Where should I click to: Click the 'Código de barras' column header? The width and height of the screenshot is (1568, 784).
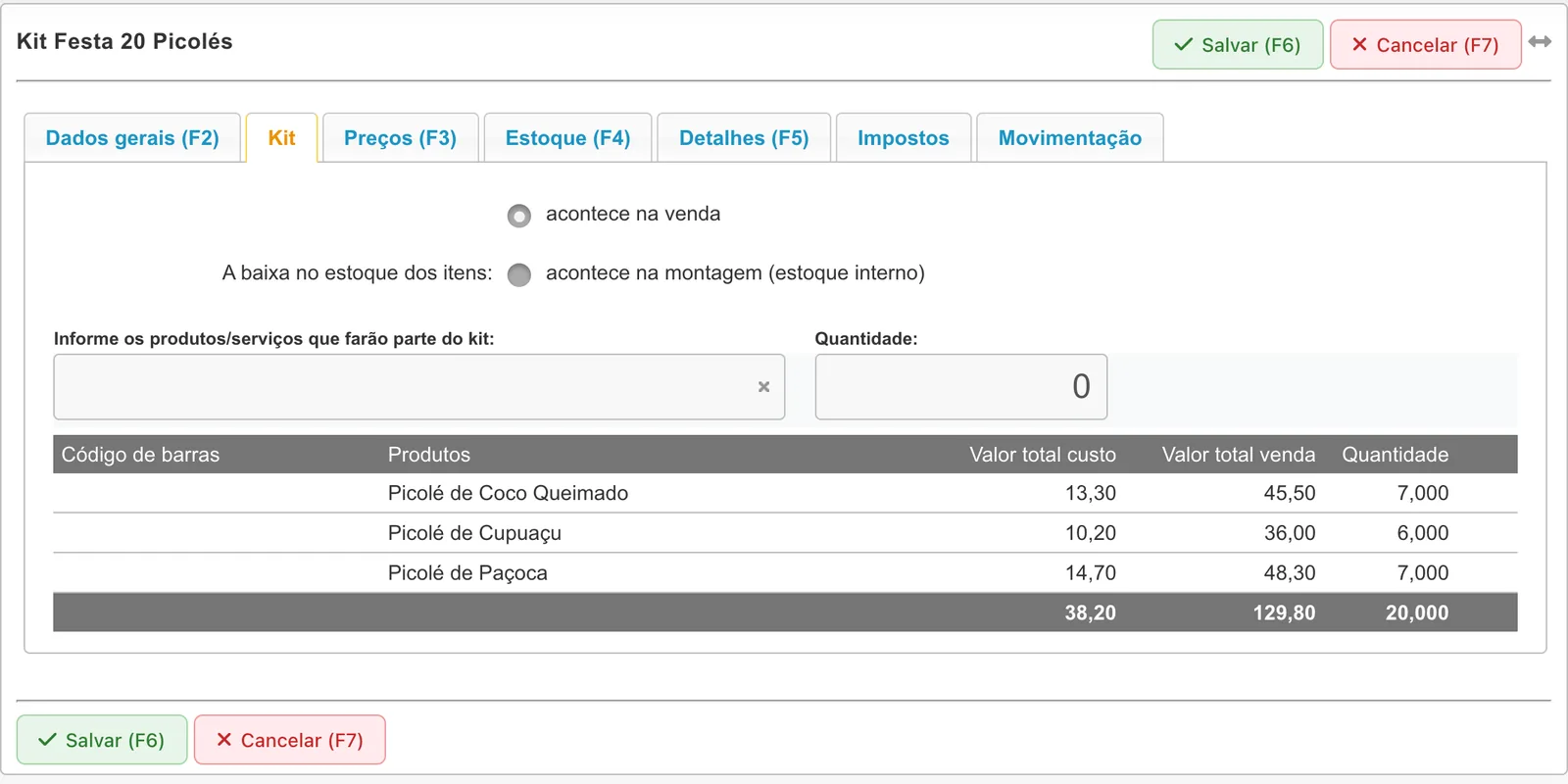pyautogui.click(x=140, y=455)
